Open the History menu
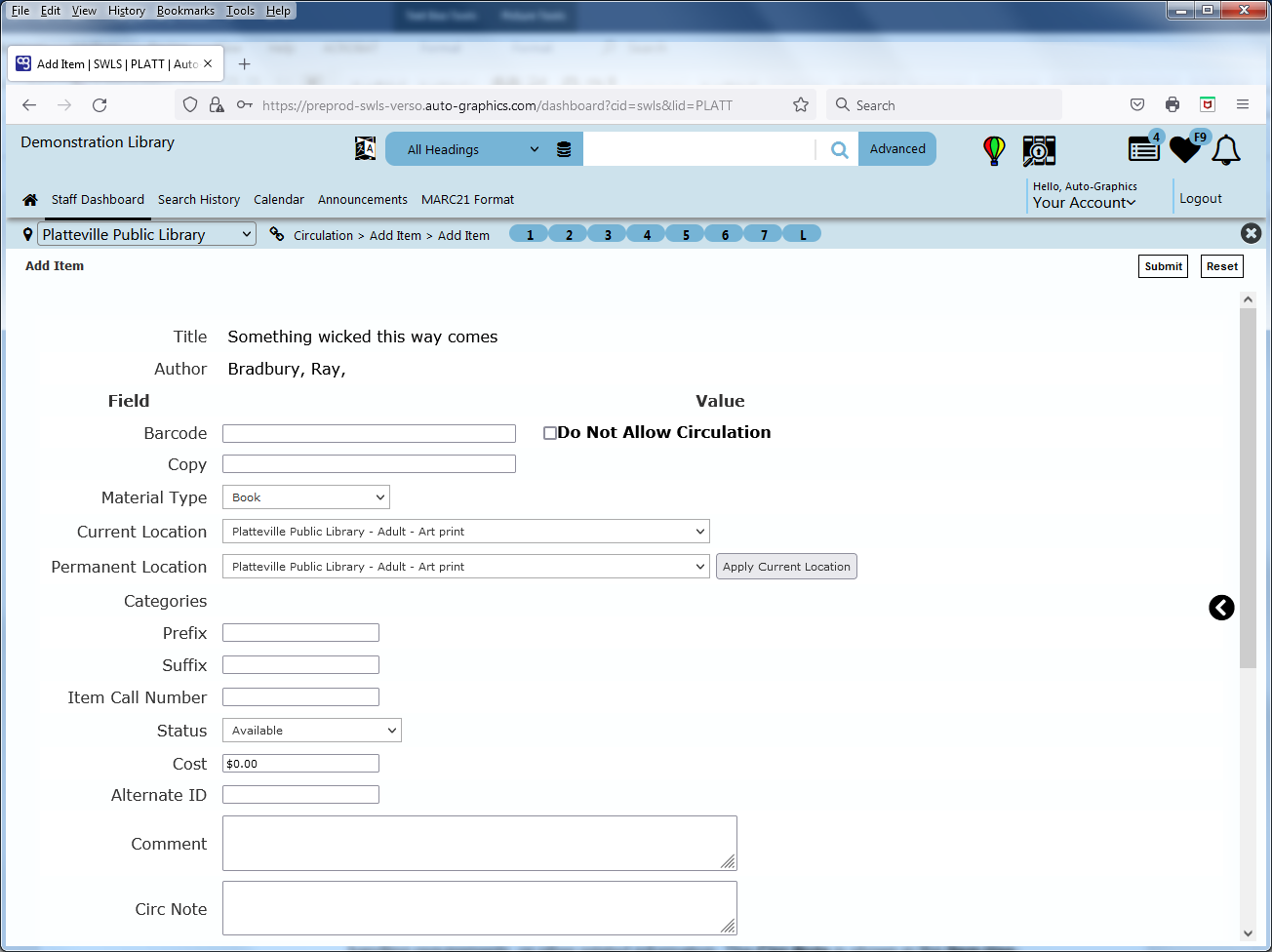1272x952 pixels. point(127,11)
